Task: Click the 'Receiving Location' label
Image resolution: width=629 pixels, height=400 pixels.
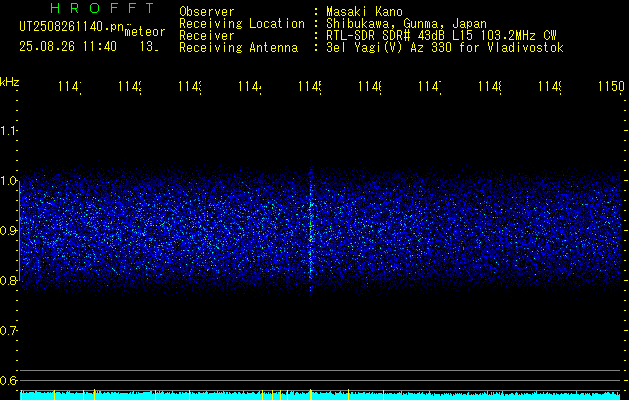Action: click(x=242, y=24)
